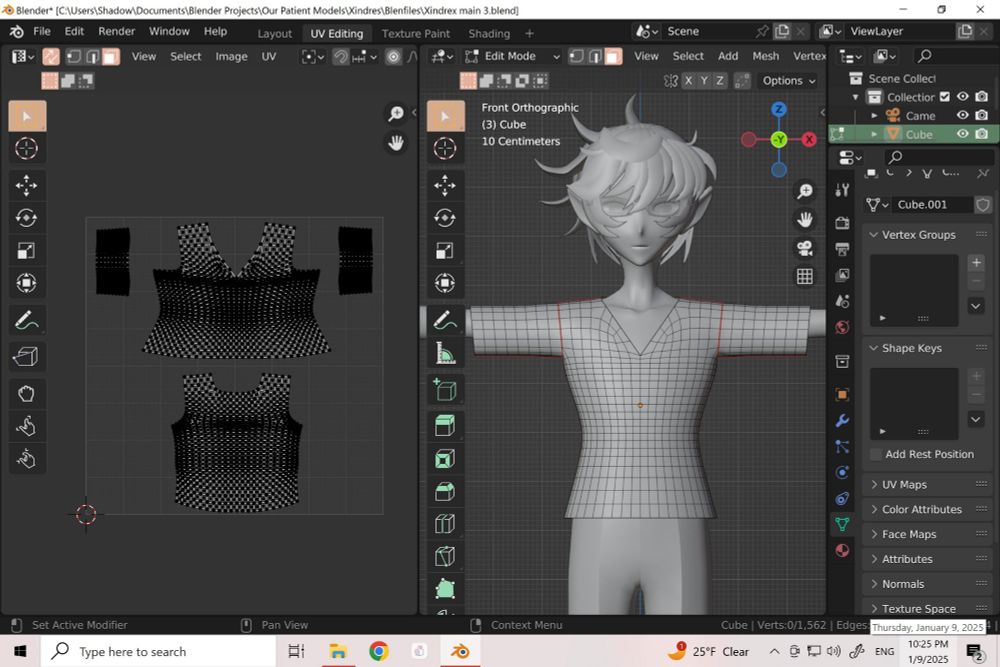The width and height of the screenshot is (1000, 667).
Task: Select the Rip Region tool in UV editor
Action: point(27,356)
